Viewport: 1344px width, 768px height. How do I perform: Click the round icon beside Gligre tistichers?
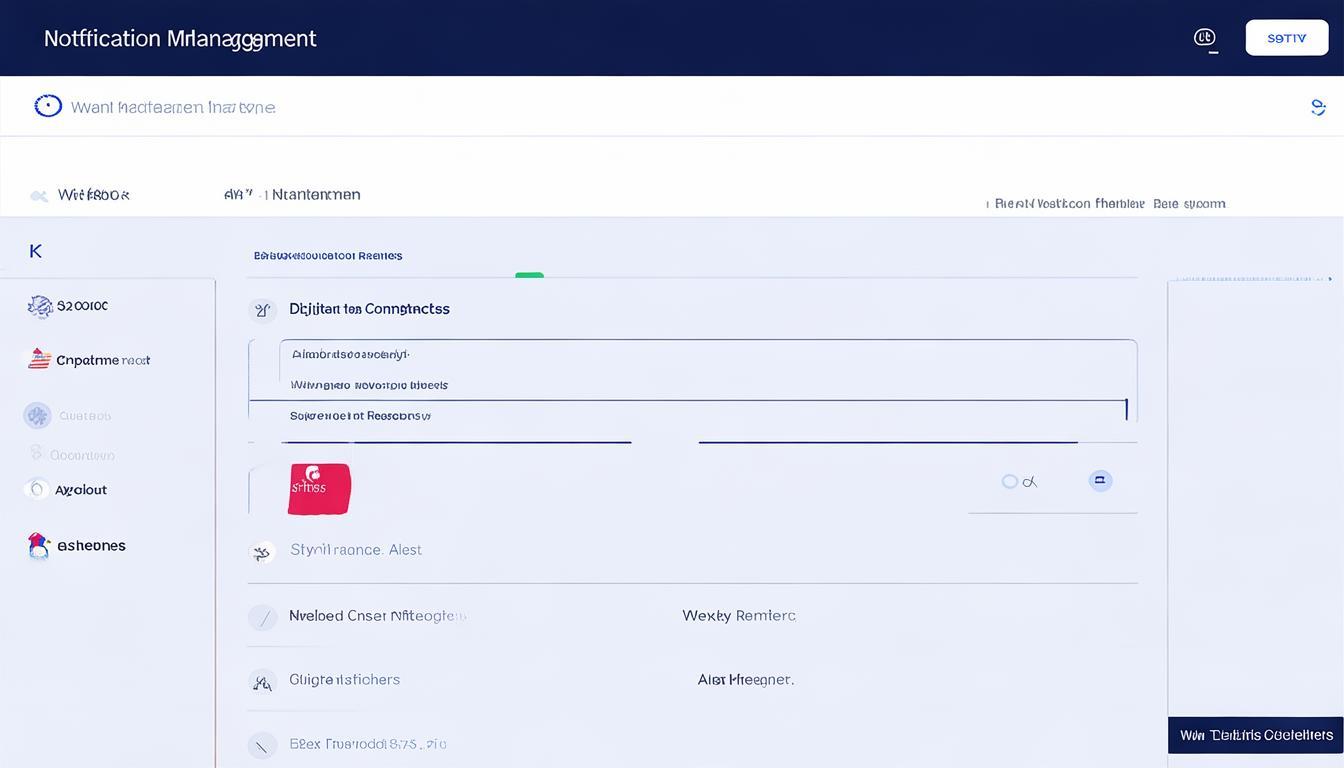[x=262, y=682]
